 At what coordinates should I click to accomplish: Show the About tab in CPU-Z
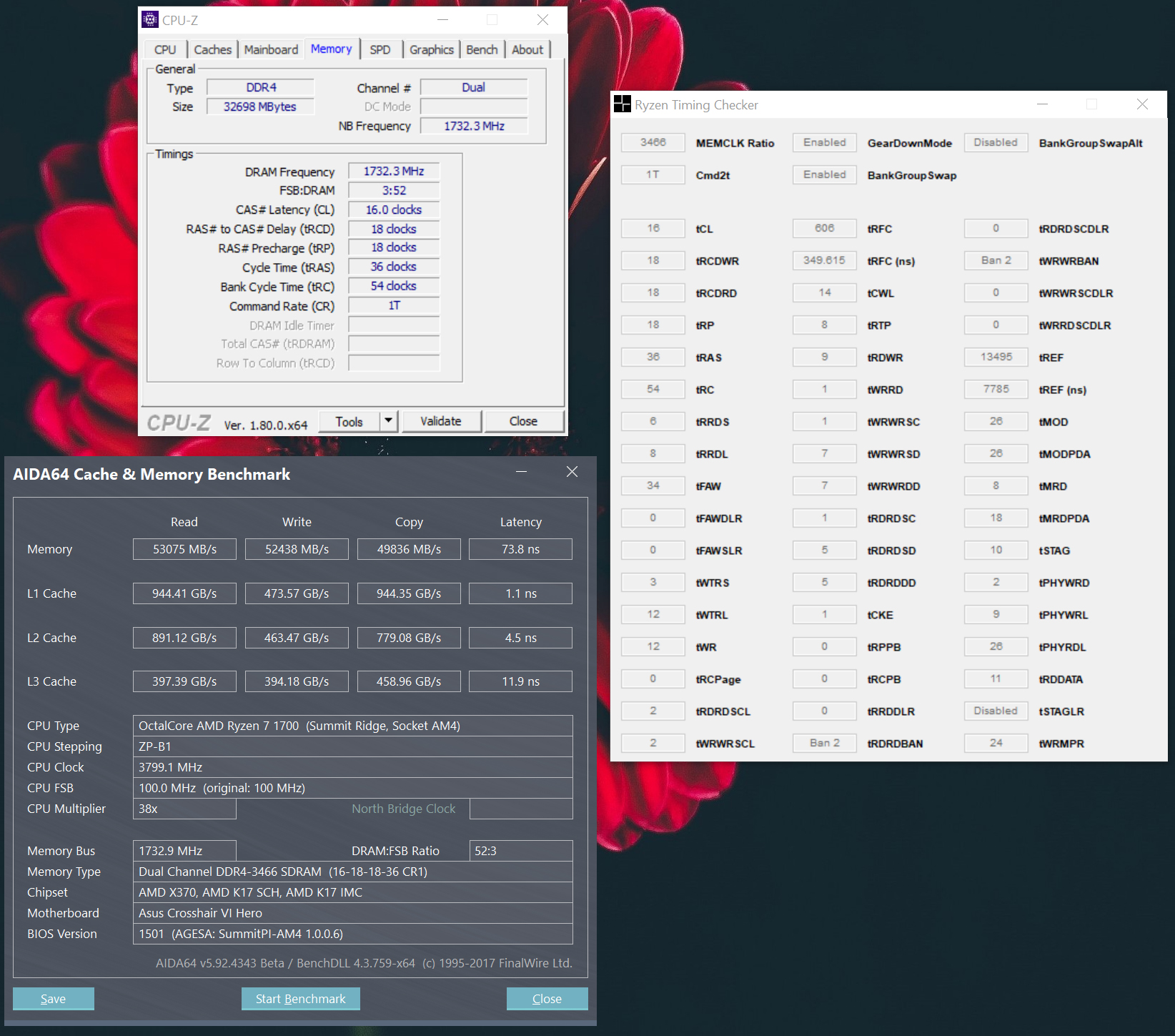click(527, 49)
